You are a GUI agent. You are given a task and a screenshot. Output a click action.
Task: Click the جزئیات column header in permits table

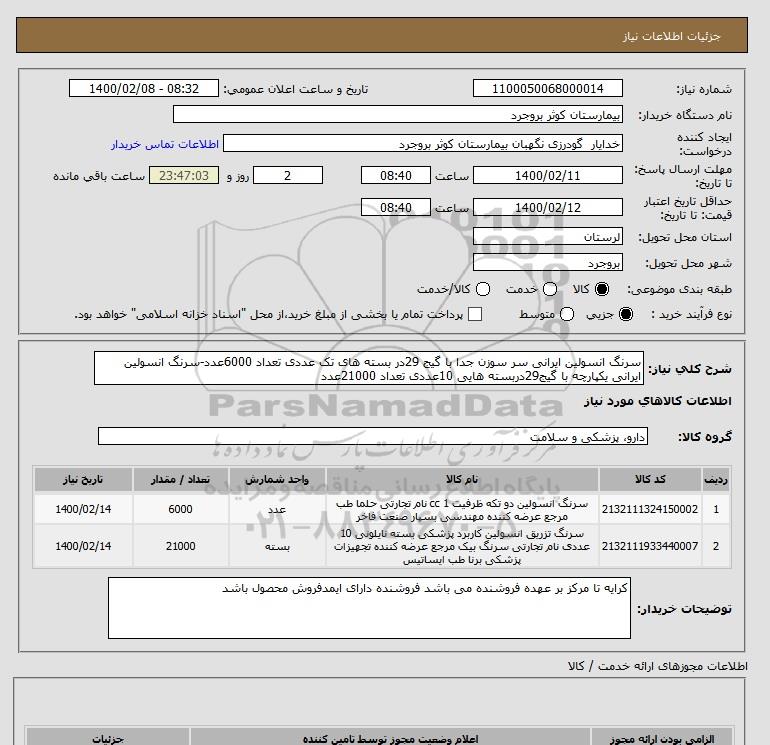108,738
